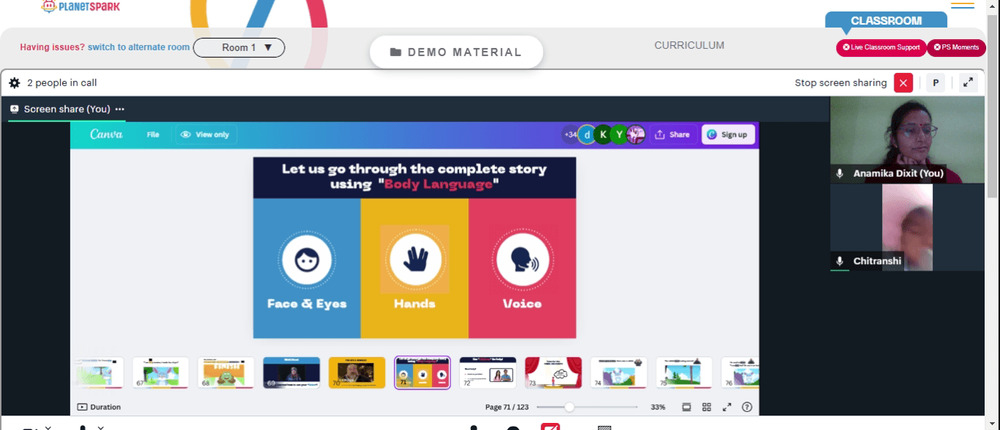Viewport: 1000px width, 430px height.
Task: Click the P participant button
Action: tap(936, 83)
